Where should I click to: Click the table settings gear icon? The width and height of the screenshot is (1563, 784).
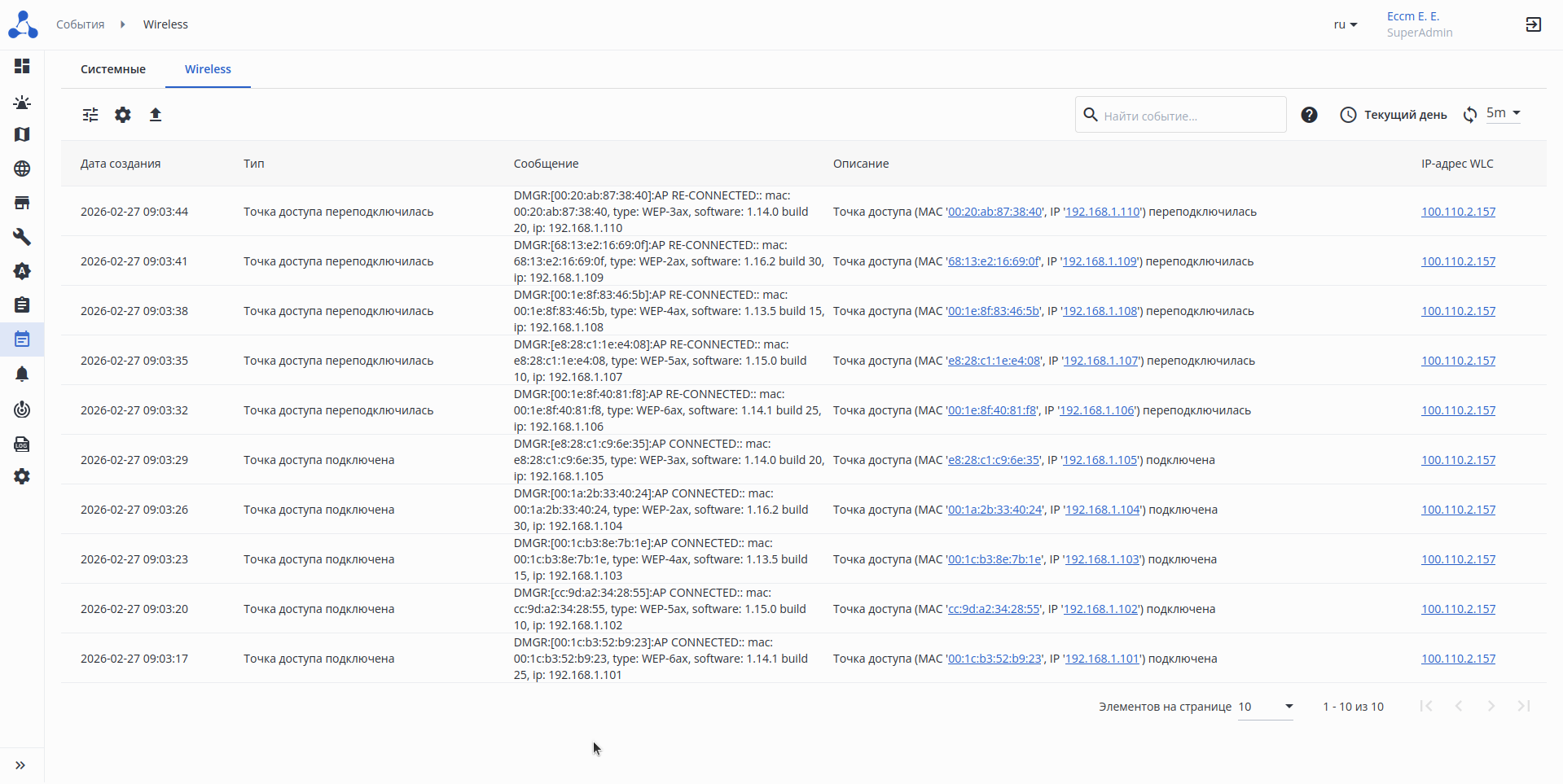click(x=123, y=115)
